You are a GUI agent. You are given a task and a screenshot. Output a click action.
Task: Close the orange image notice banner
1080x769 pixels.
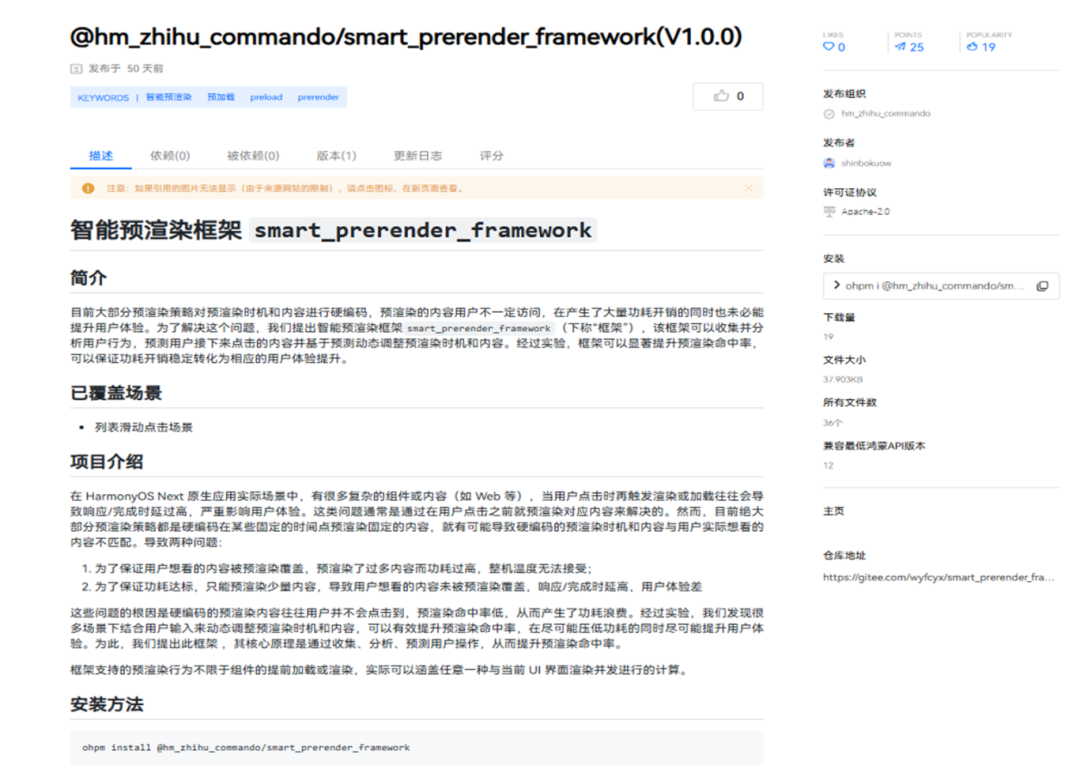click(748, 188)
